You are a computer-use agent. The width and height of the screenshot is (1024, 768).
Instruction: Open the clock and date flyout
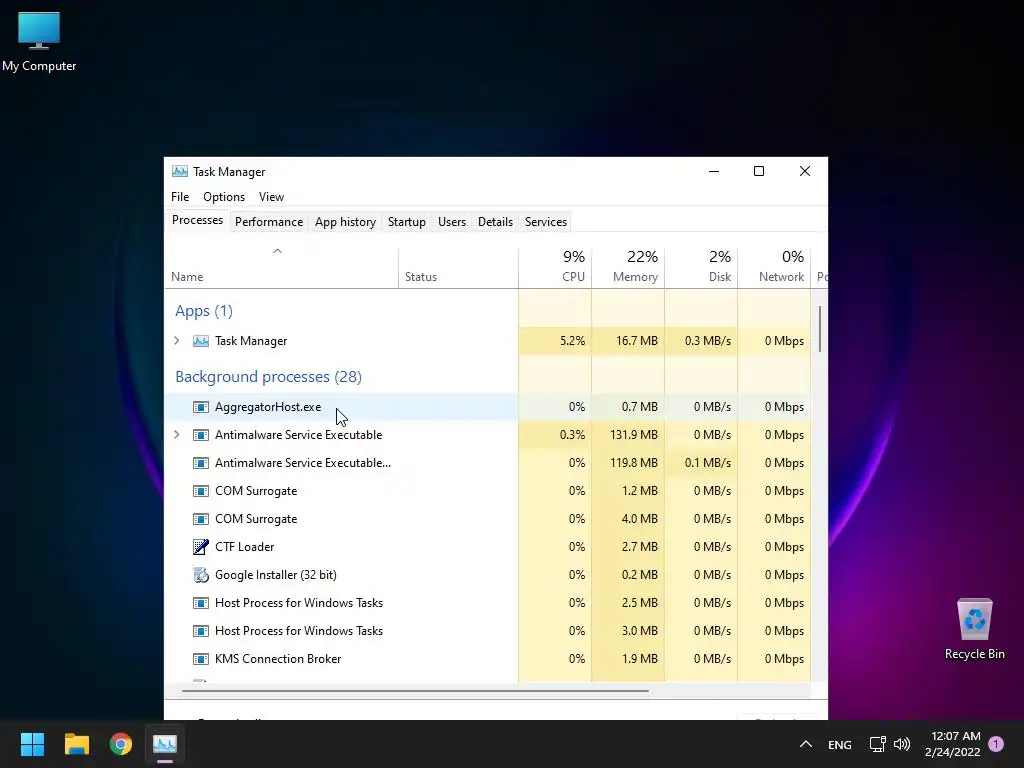(953, 744)
